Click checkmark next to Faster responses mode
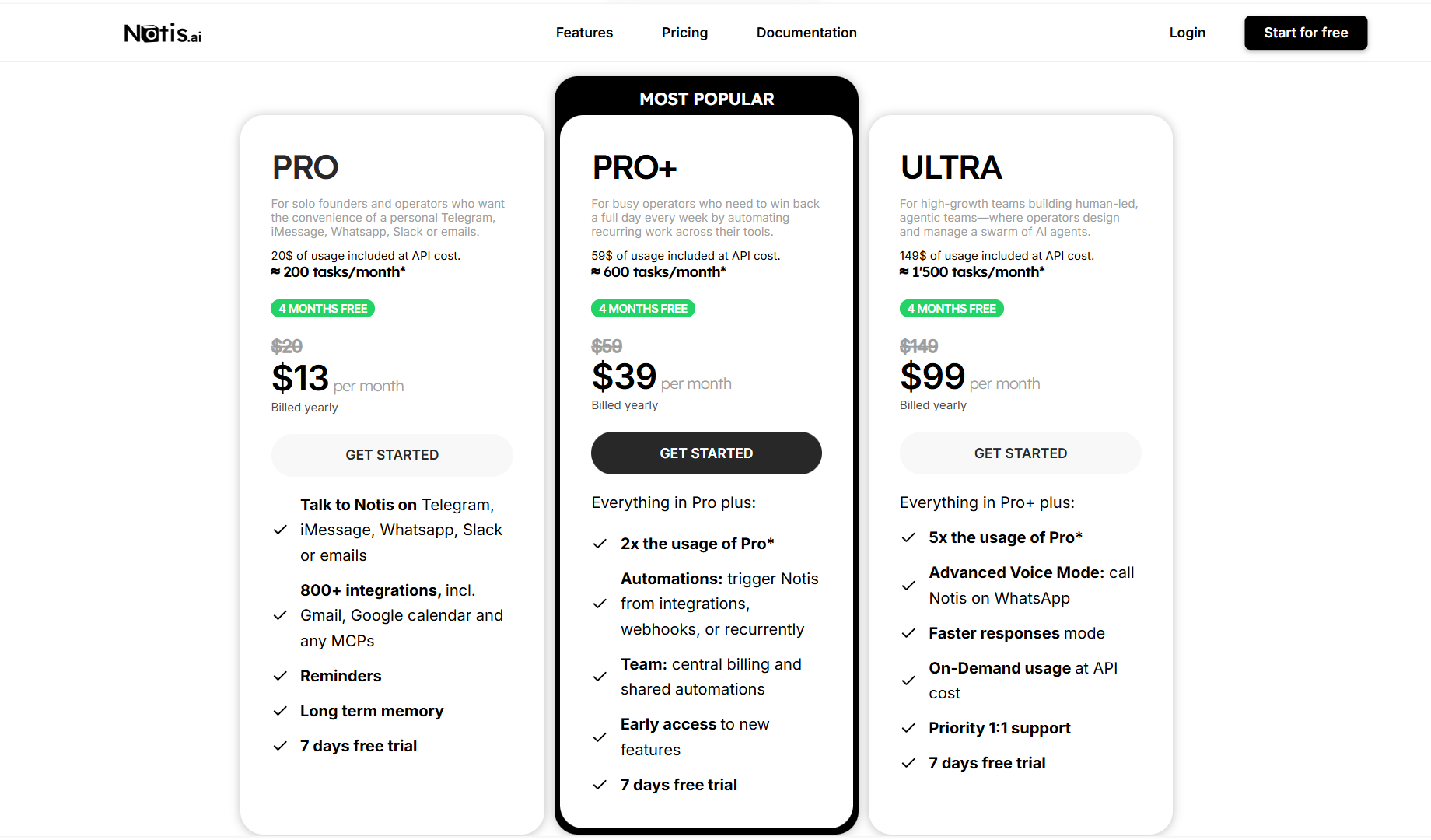 [908, 633]
